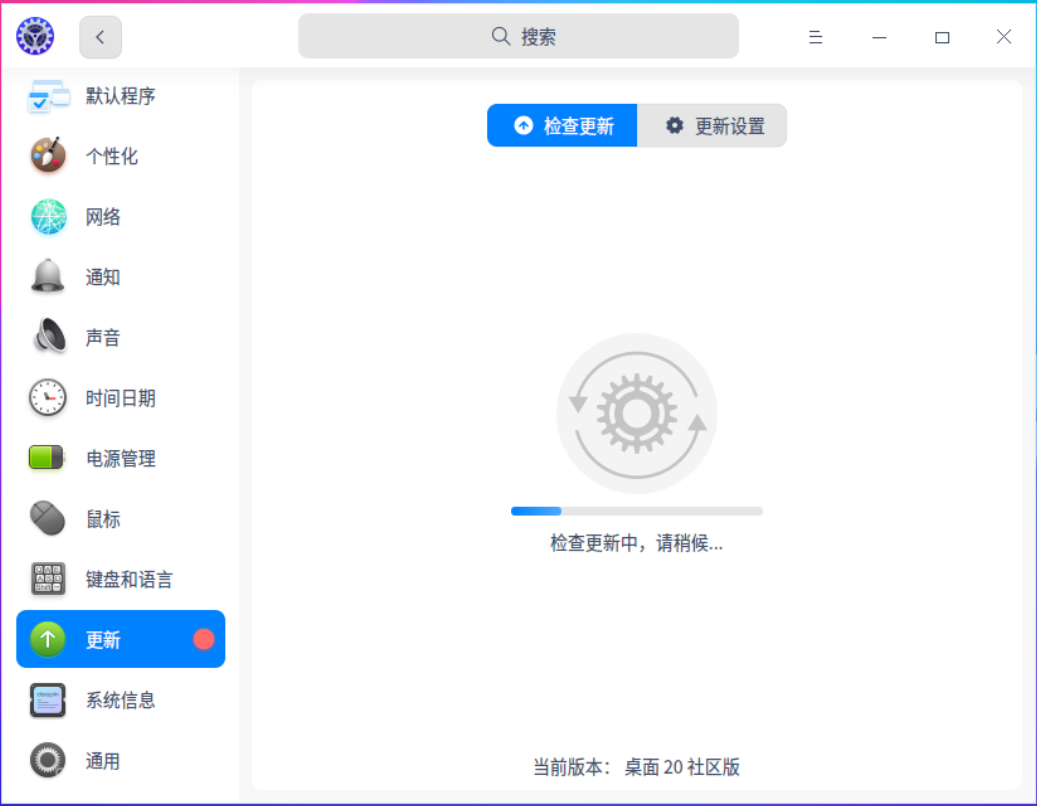Open the Network (网络) globe icon

[x=48, y=217]
